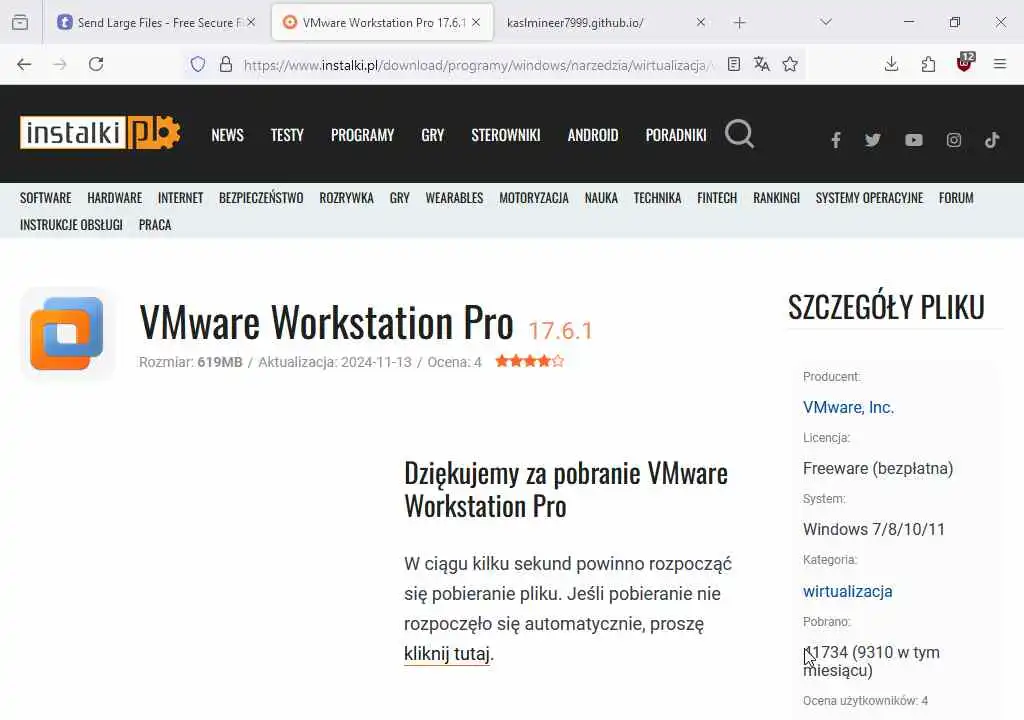Go to SYSTEMY OPERACYJNE category

(869, 198)
